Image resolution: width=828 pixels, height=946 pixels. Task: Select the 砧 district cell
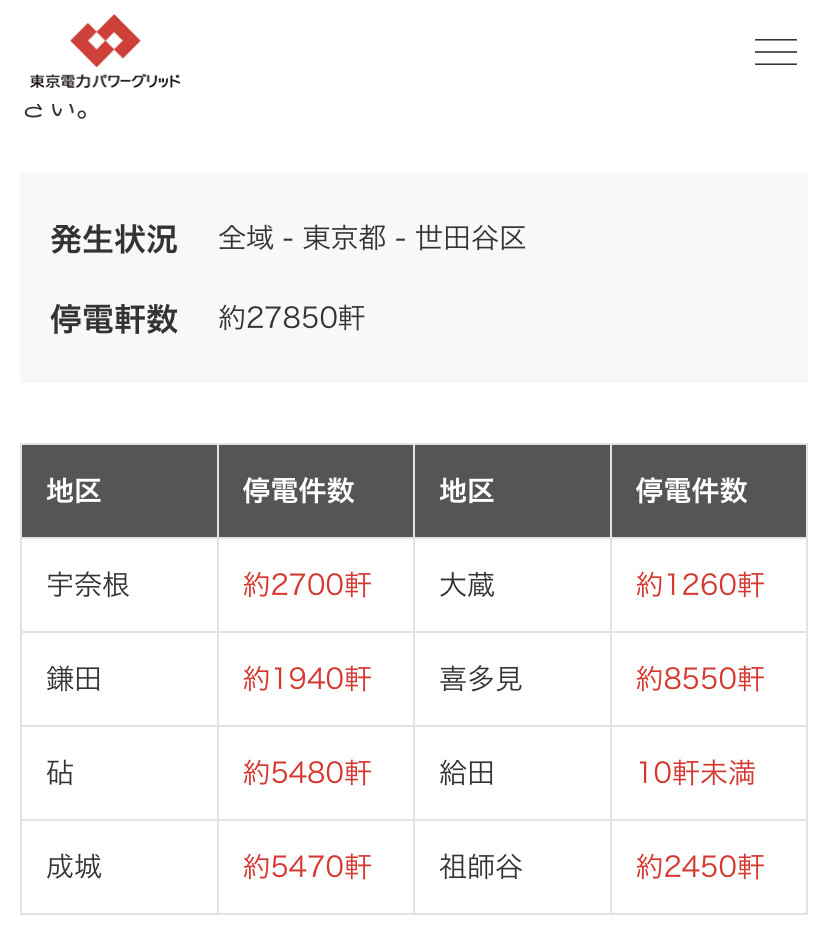119,773
